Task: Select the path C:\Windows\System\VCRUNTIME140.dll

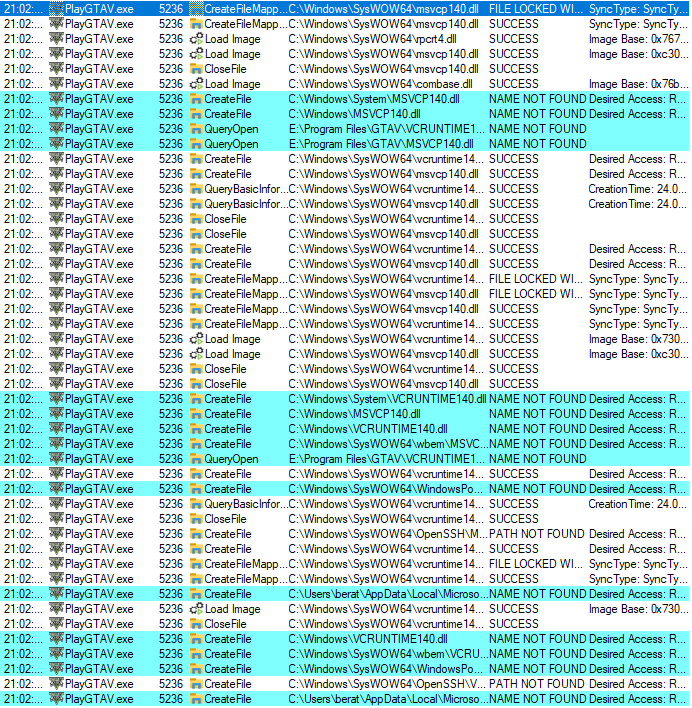Action: click(387, 399)
